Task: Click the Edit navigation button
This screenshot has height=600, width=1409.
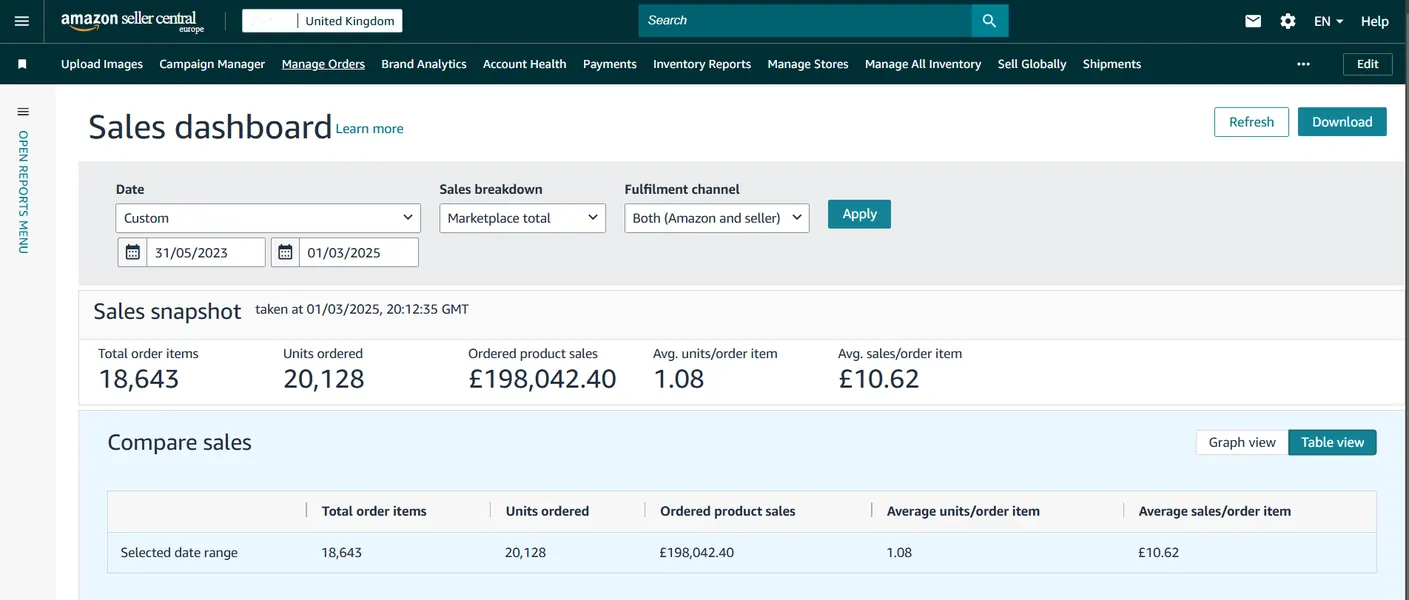Action: click(1368, 64)
